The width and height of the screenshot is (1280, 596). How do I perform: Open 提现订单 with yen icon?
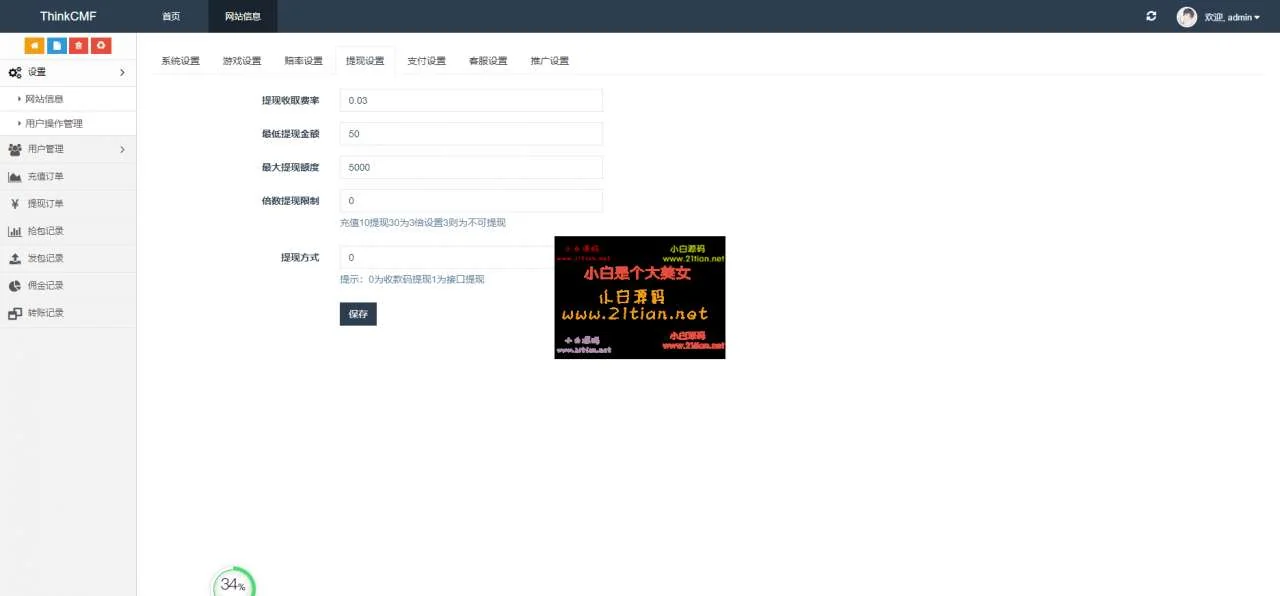pos(45,204)
